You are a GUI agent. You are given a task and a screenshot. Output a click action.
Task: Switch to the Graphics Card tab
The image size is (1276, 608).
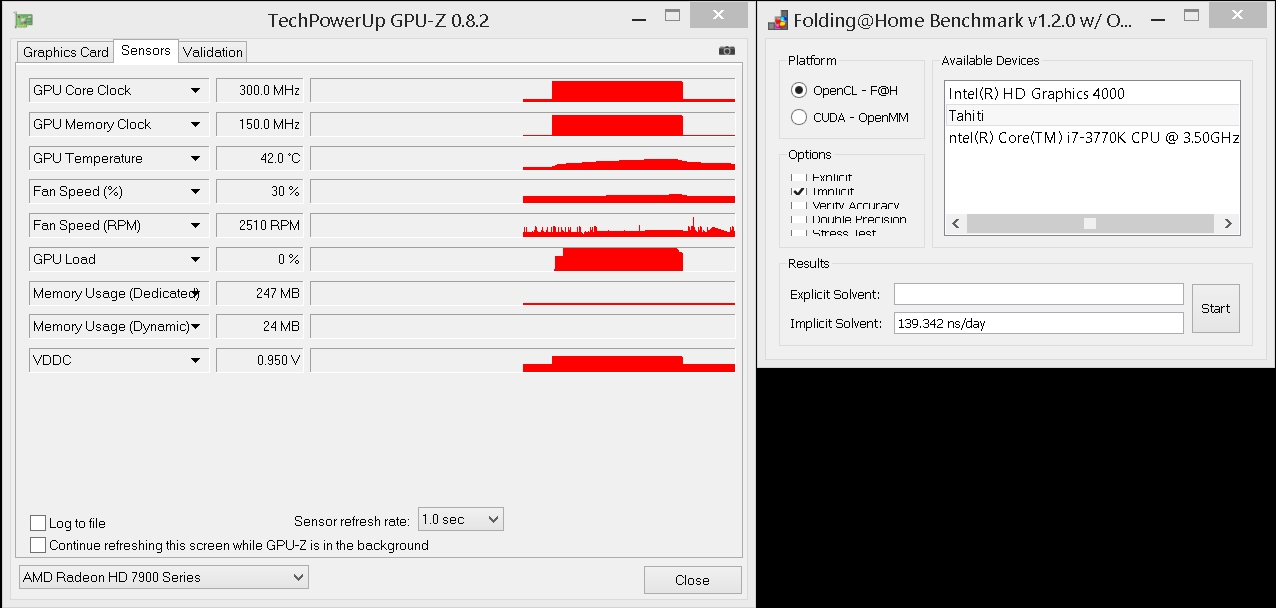tap(66, 52)
